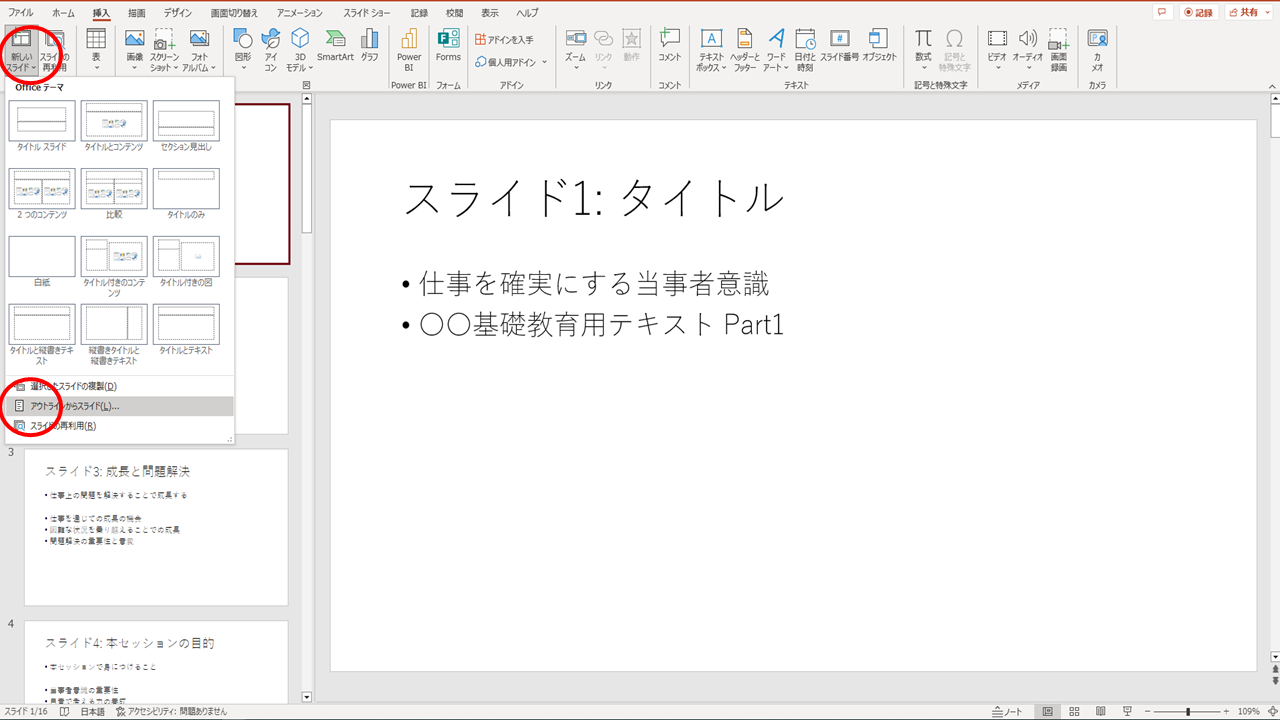Switch to the ホーム tab
Screen dimensions: 1280x720
[62, 13]
